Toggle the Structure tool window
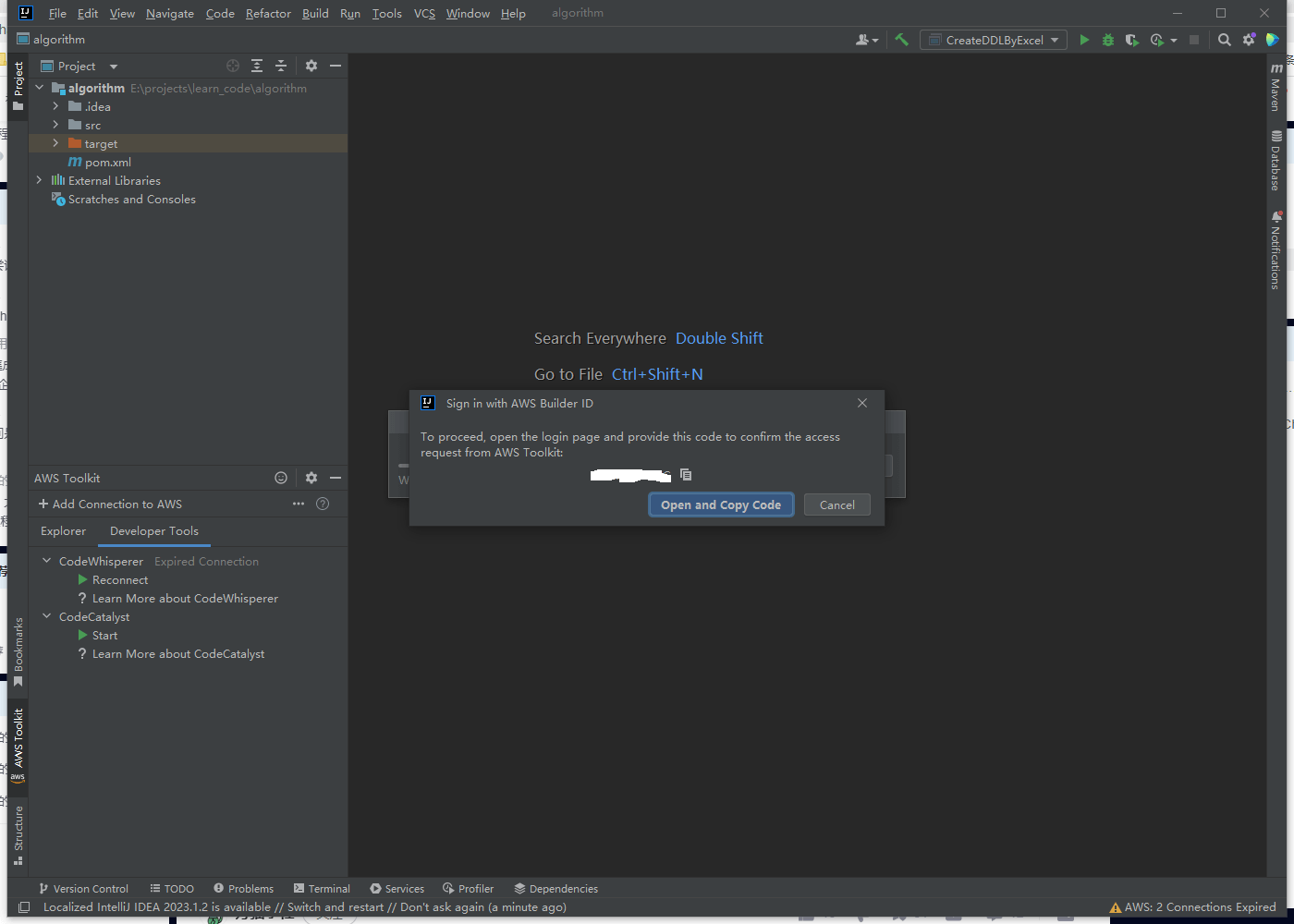This screenshot has width=1294, height=924. (18, 835)
